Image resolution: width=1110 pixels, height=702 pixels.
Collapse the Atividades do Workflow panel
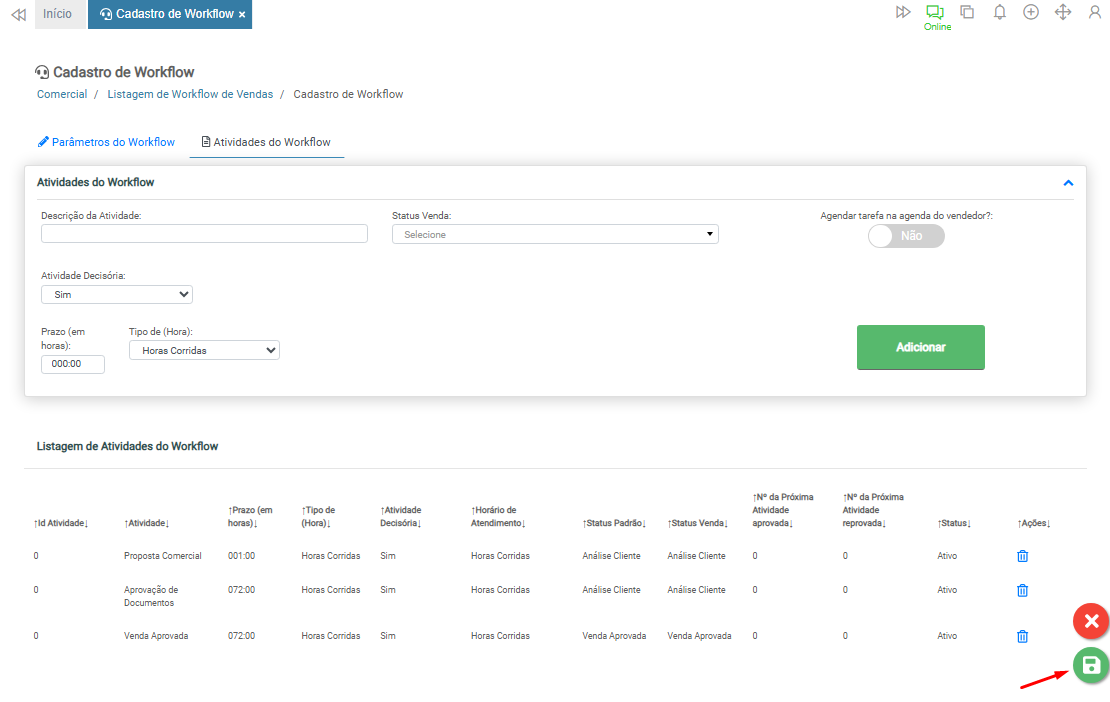pyautogui.click(x=1068, y=183)
